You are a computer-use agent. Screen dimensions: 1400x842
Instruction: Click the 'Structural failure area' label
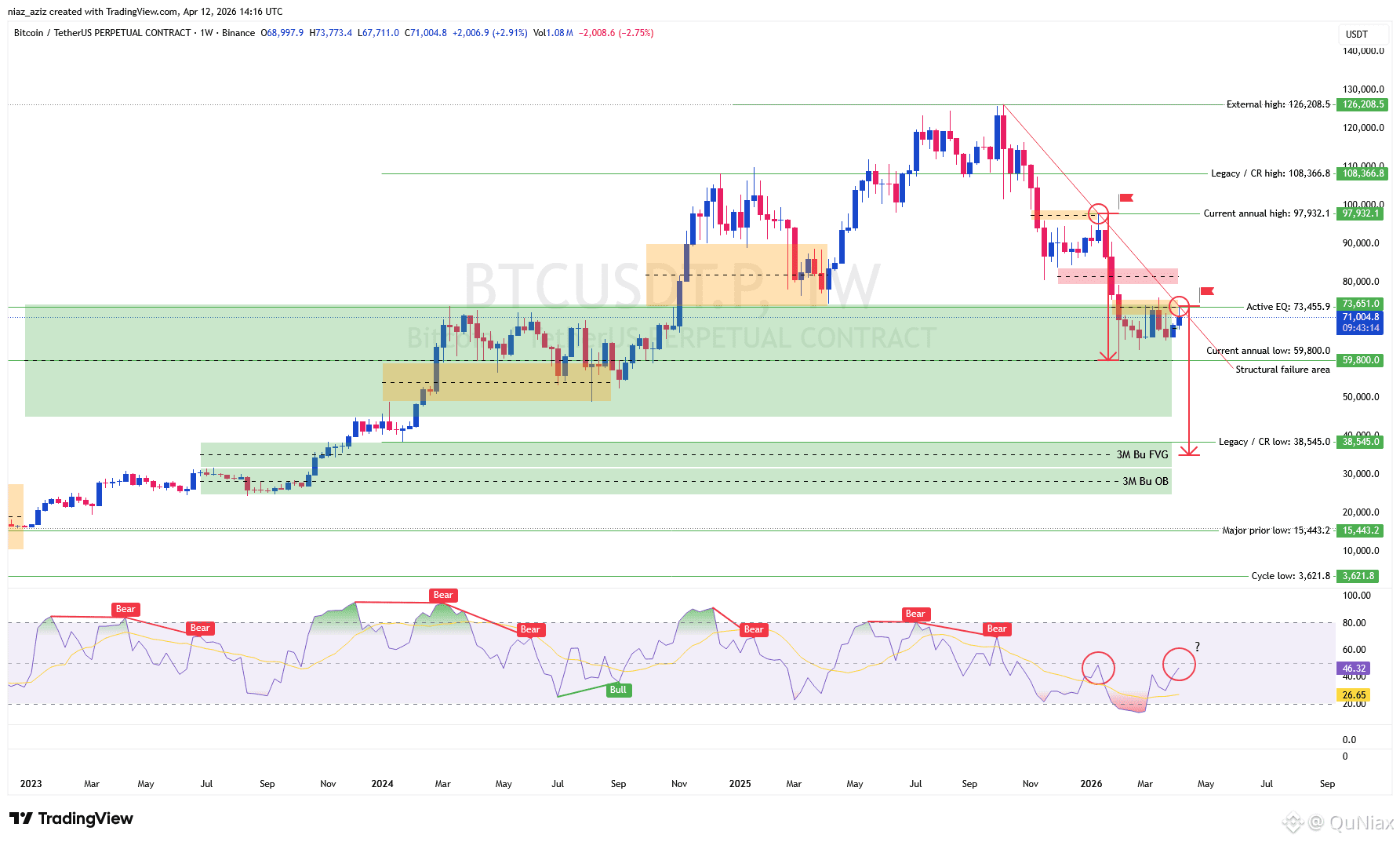(1283, 370)
